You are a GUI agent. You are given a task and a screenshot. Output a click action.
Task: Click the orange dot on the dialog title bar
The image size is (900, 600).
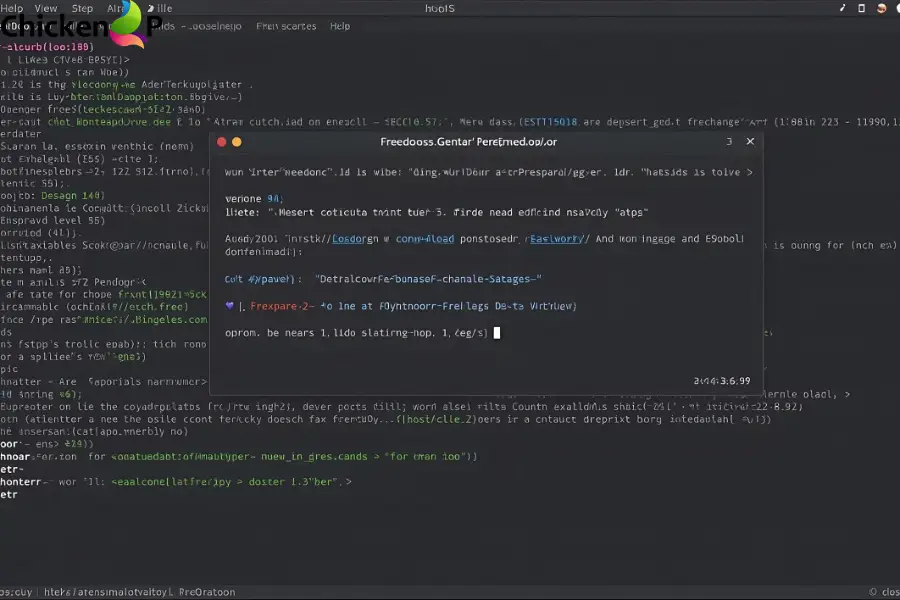coord(237,142)
